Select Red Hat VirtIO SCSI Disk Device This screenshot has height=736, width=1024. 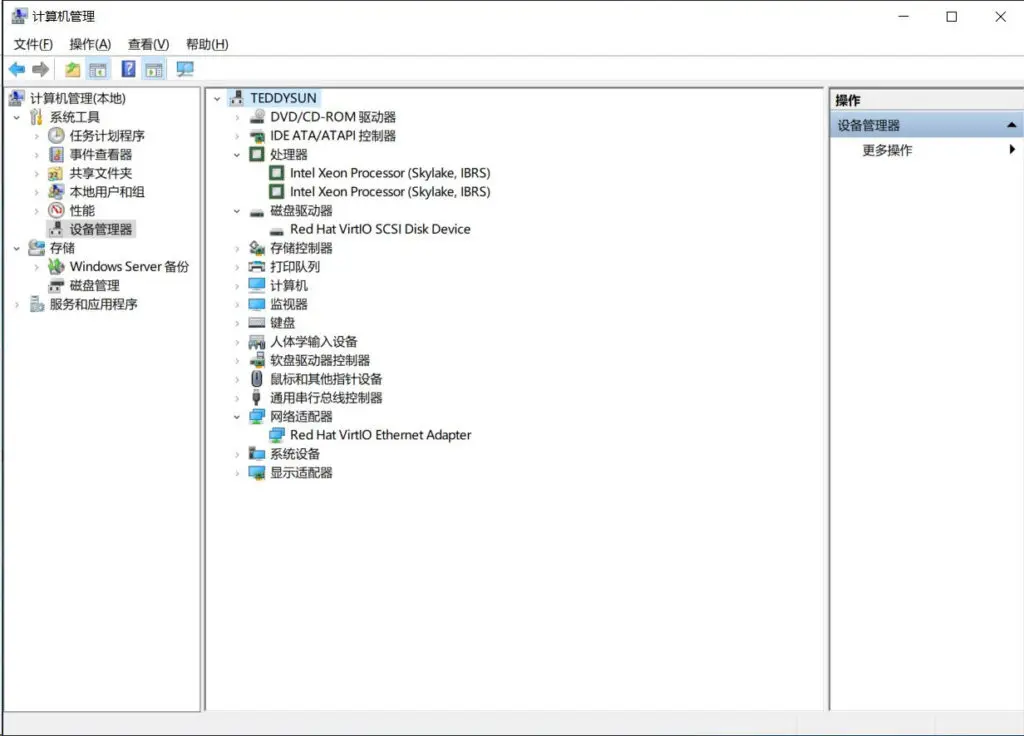click(x=380, y=229)
